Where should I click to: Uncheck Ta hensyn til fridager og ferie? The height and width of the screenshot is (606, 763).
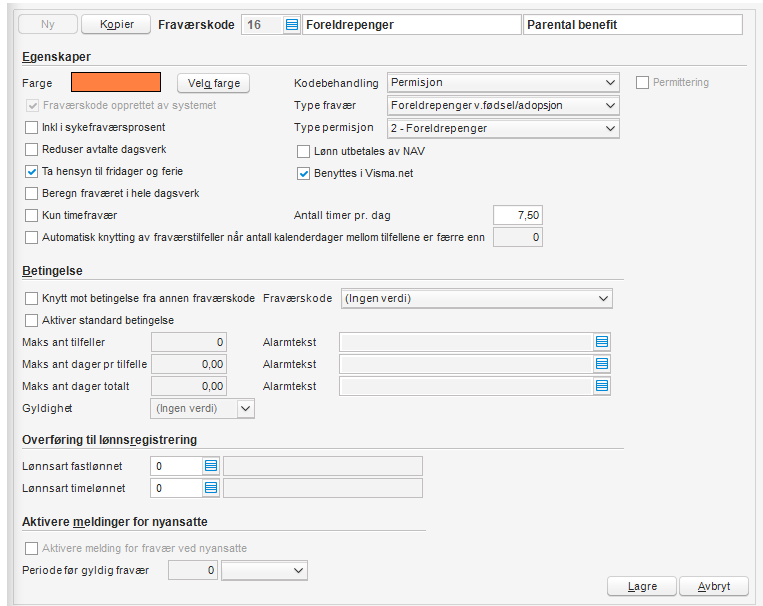click(32, 171)
